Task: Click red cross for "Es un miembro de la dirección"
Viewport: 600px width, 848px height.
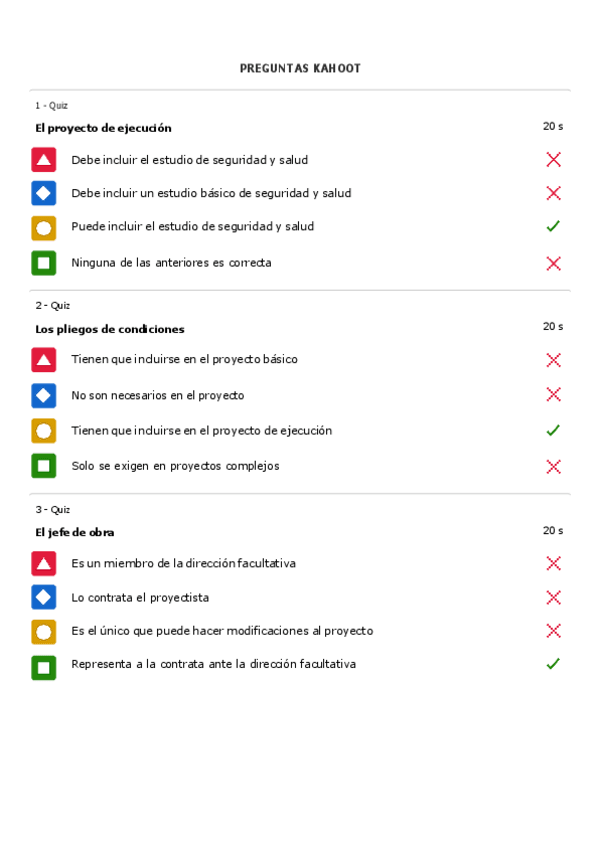Action: tap(553, 563)
